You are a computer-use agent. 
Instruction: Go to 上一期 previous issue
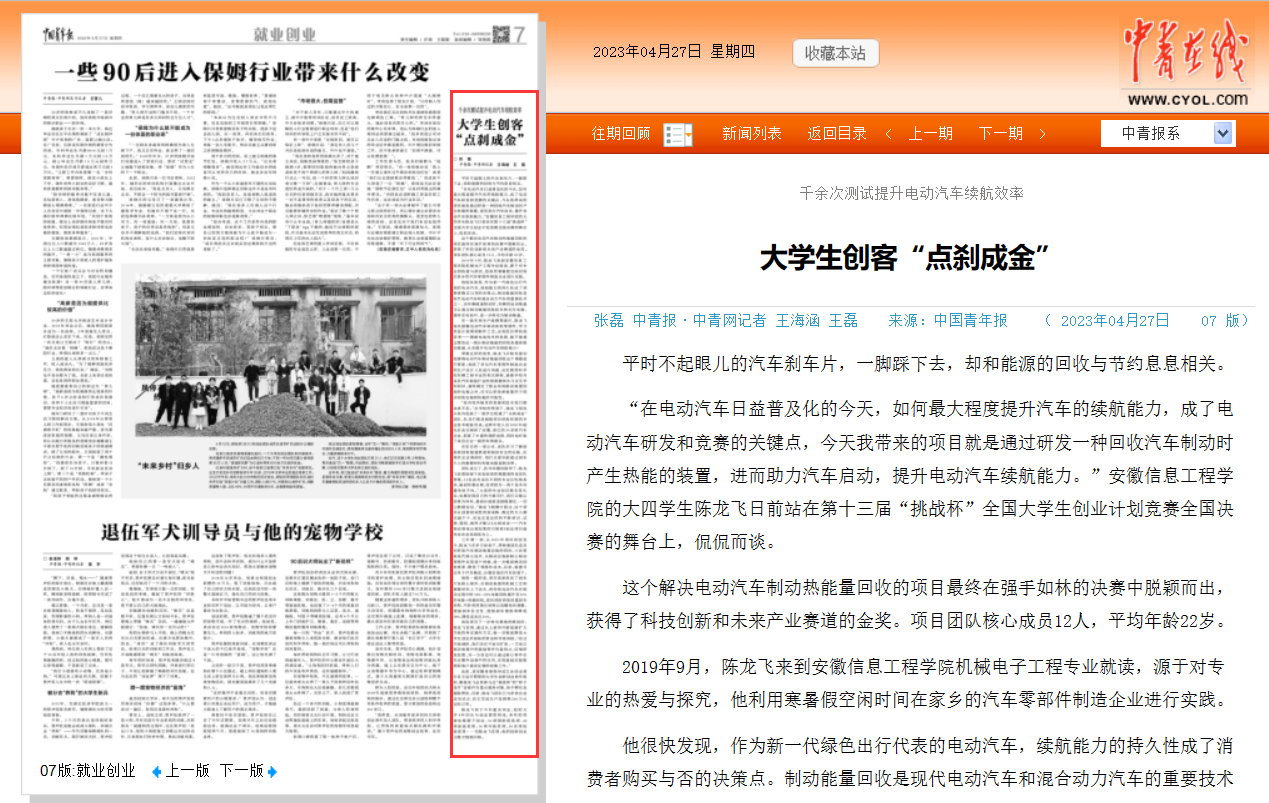click(930, 134)
